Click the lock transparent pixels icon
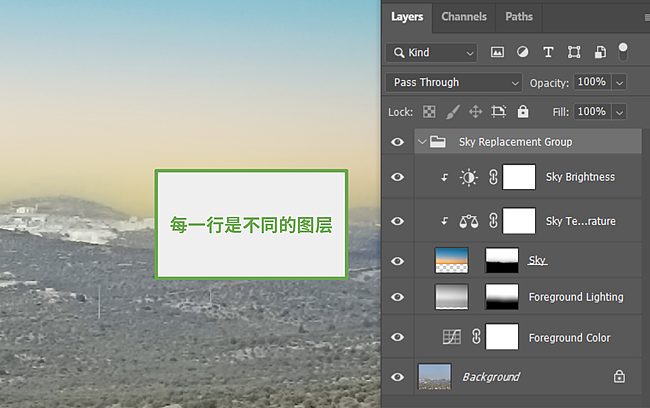 (x=429, y=112)
